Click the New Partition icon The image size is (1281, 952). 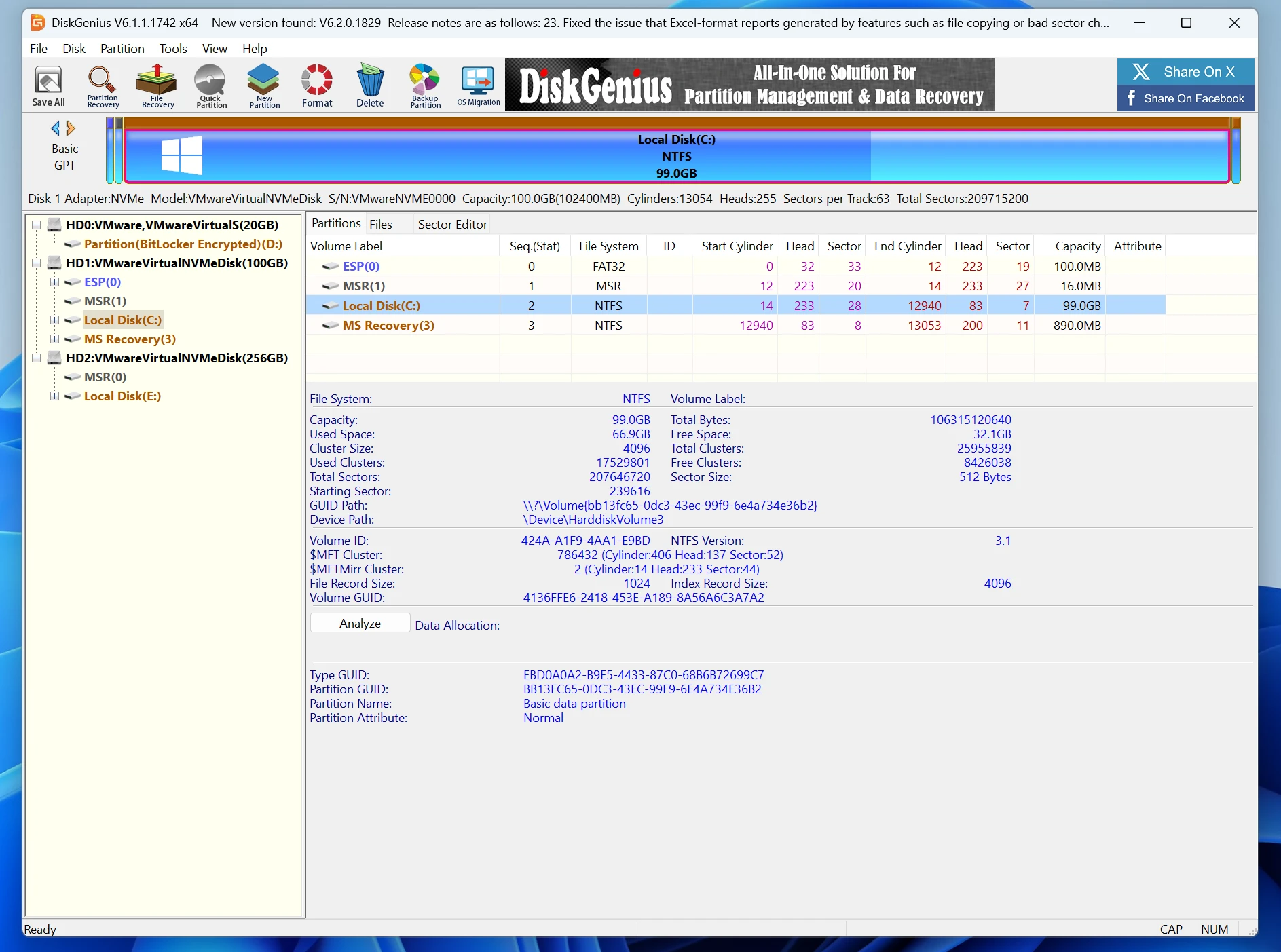pyautogui.click(x=264, y=85)
